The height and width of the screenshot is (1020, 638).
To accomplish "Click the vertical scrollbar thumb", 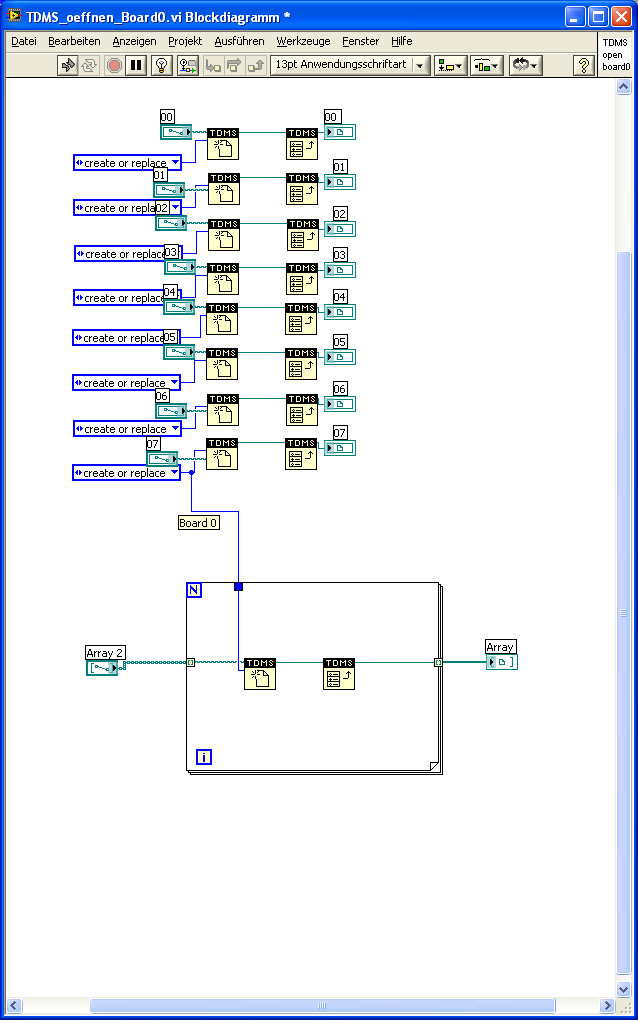I will pyautogui.click(x=623, y=613).
